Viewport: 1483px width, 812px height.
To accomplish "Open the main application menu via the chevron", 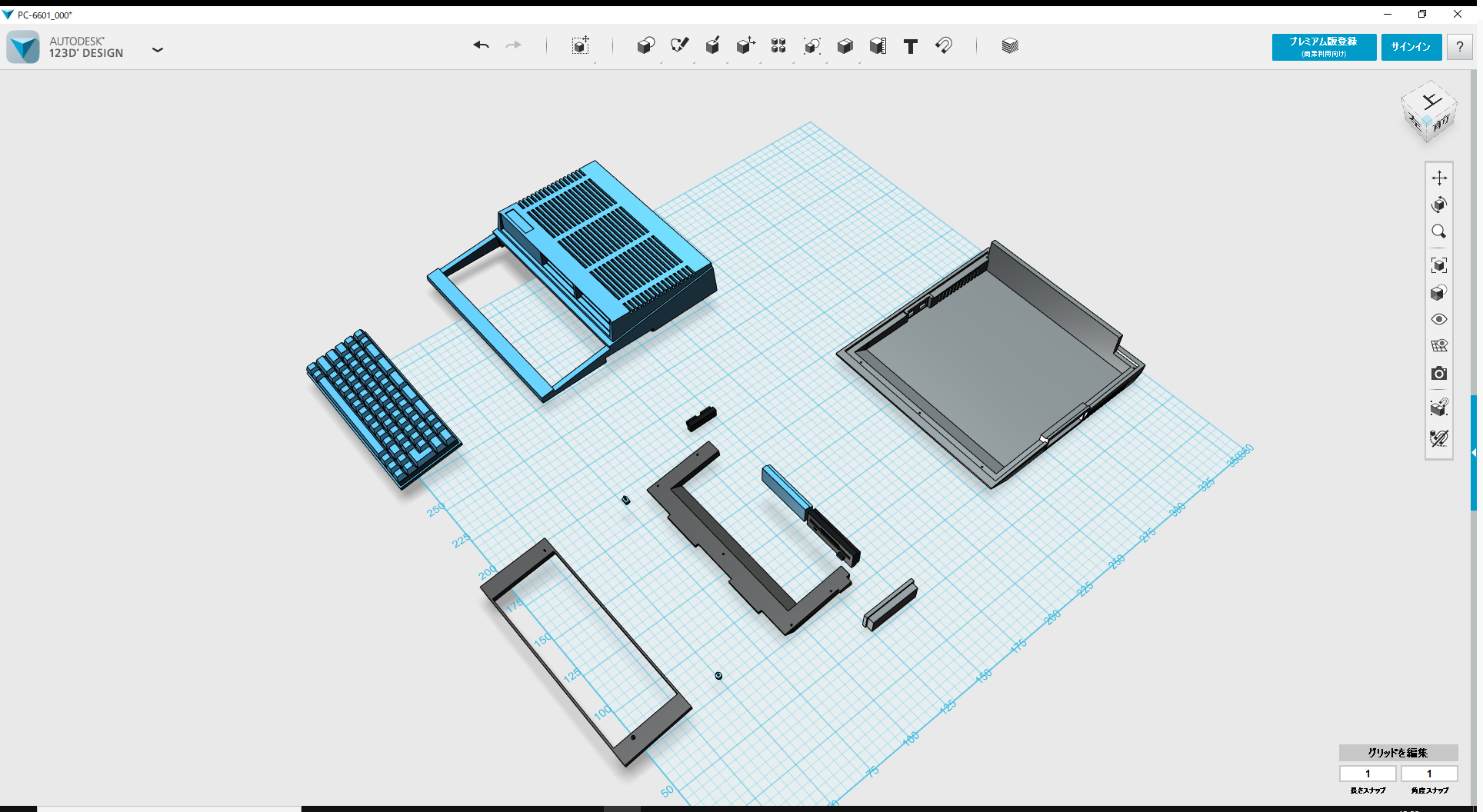I will click(x=158, y=49).
